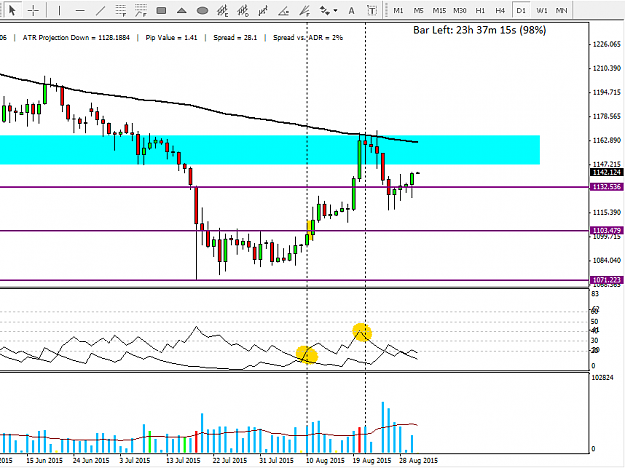Toggle the D1 daily timeframe button
Screen dimensions: 625x468
521,10
